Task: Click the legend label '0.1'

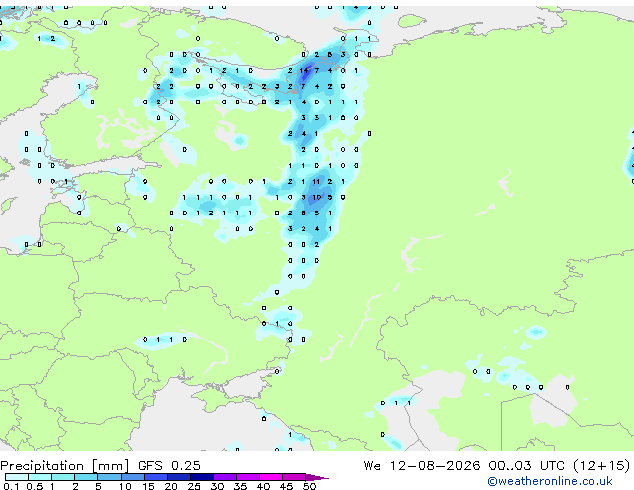Action: [11, 486]
